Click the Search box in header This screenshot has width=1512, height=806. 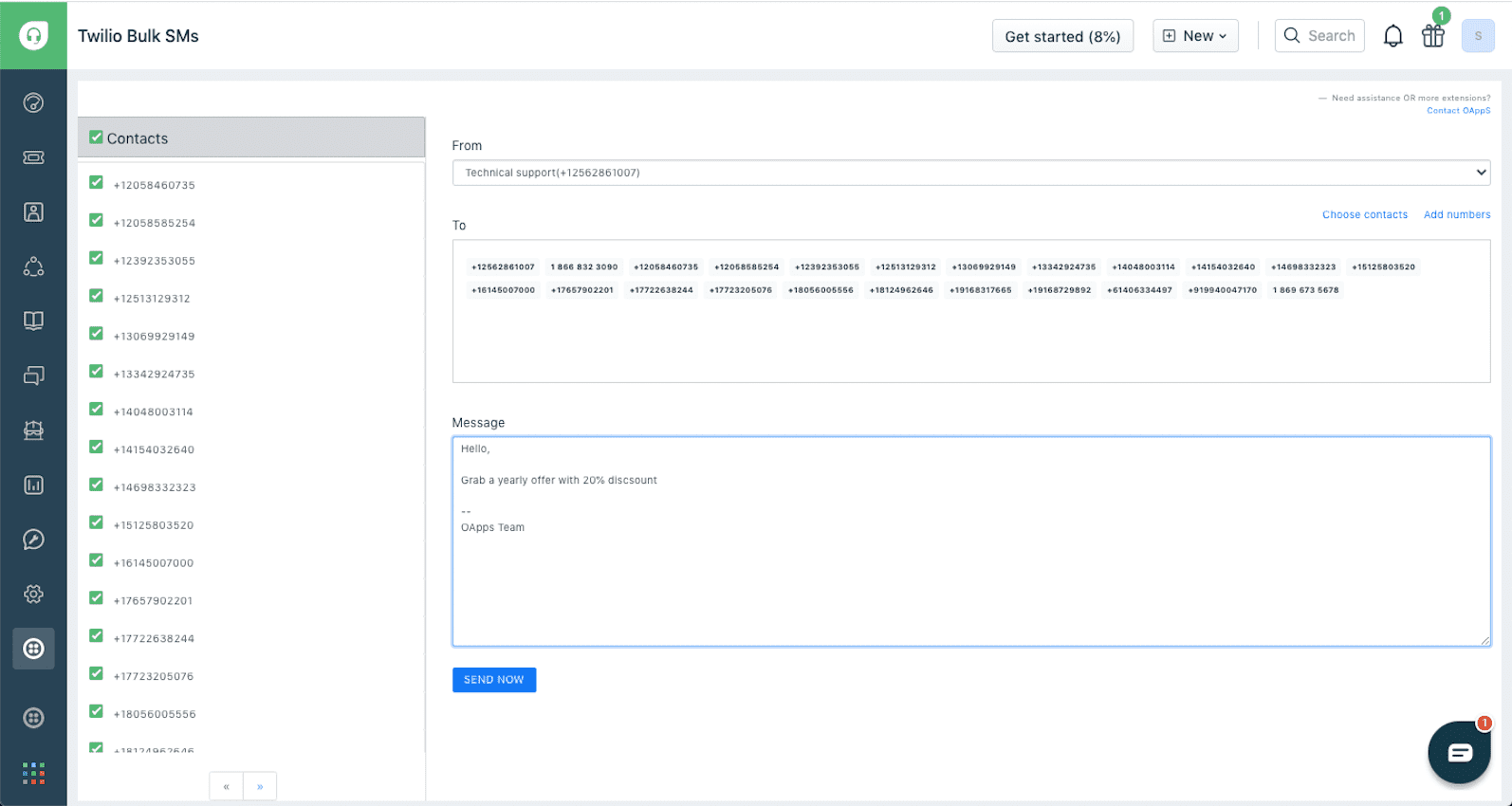1319,36
